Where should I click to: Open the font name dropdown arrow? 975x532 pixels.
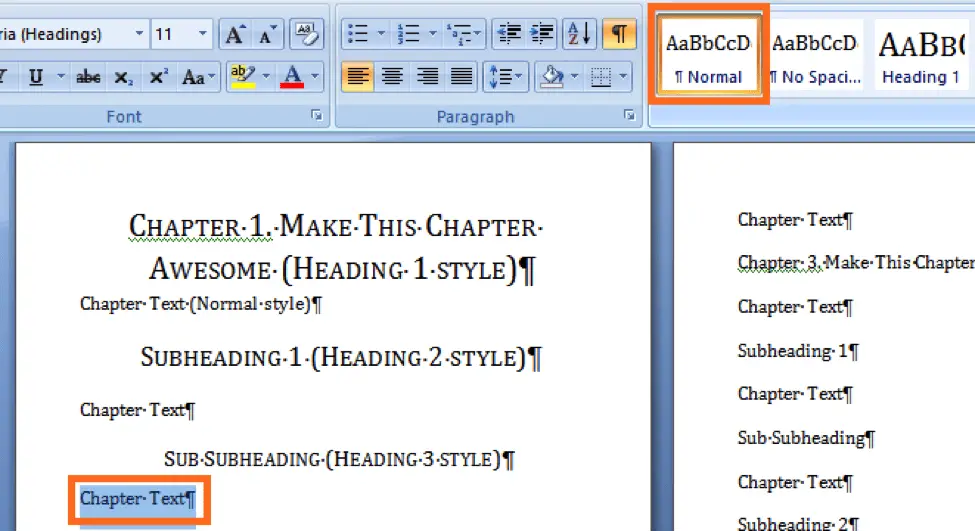pyautogui.click(x=139, y=34)
